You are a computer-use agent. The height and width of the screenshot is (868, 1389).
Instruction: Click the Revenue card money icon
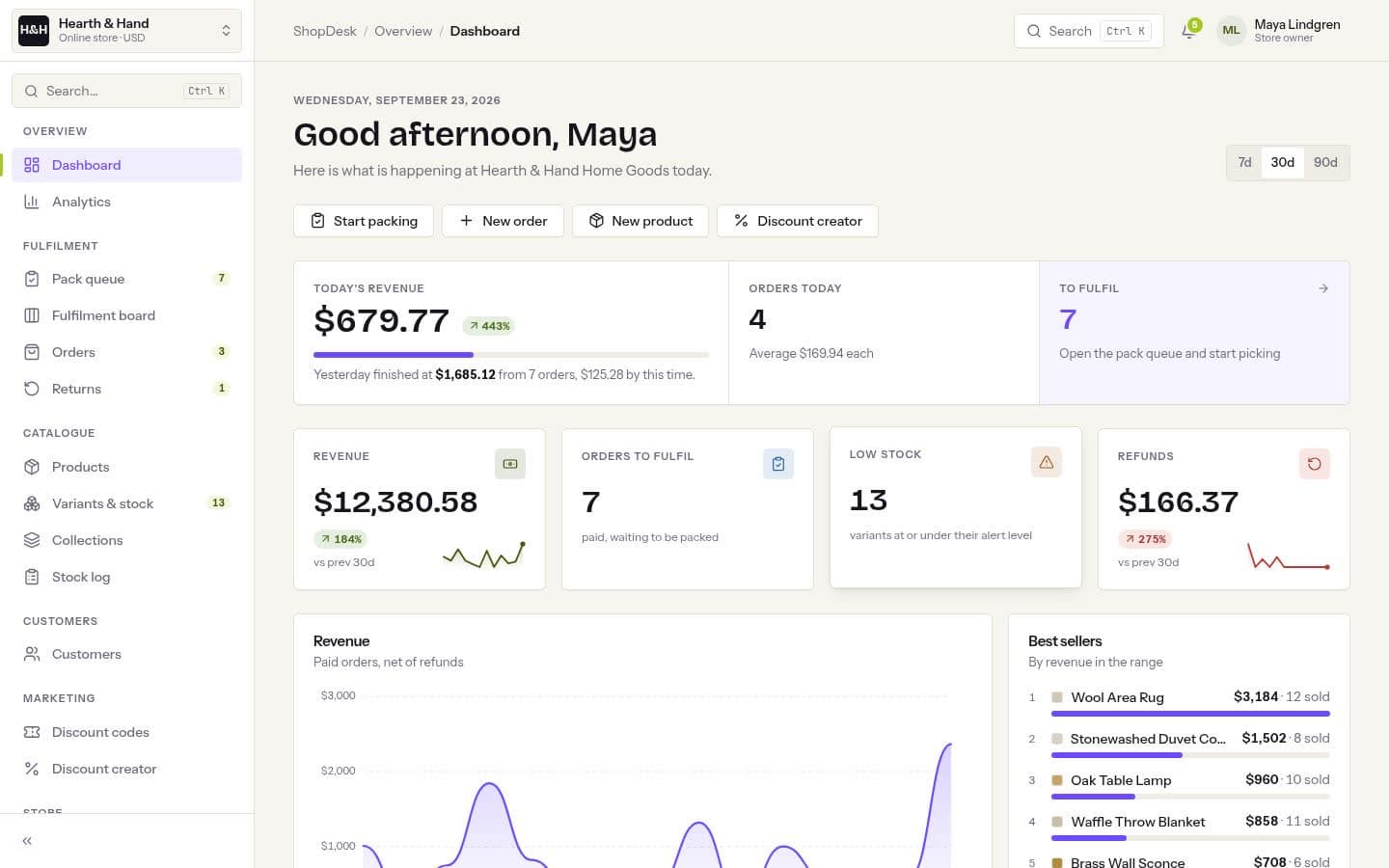click(510, 464)
